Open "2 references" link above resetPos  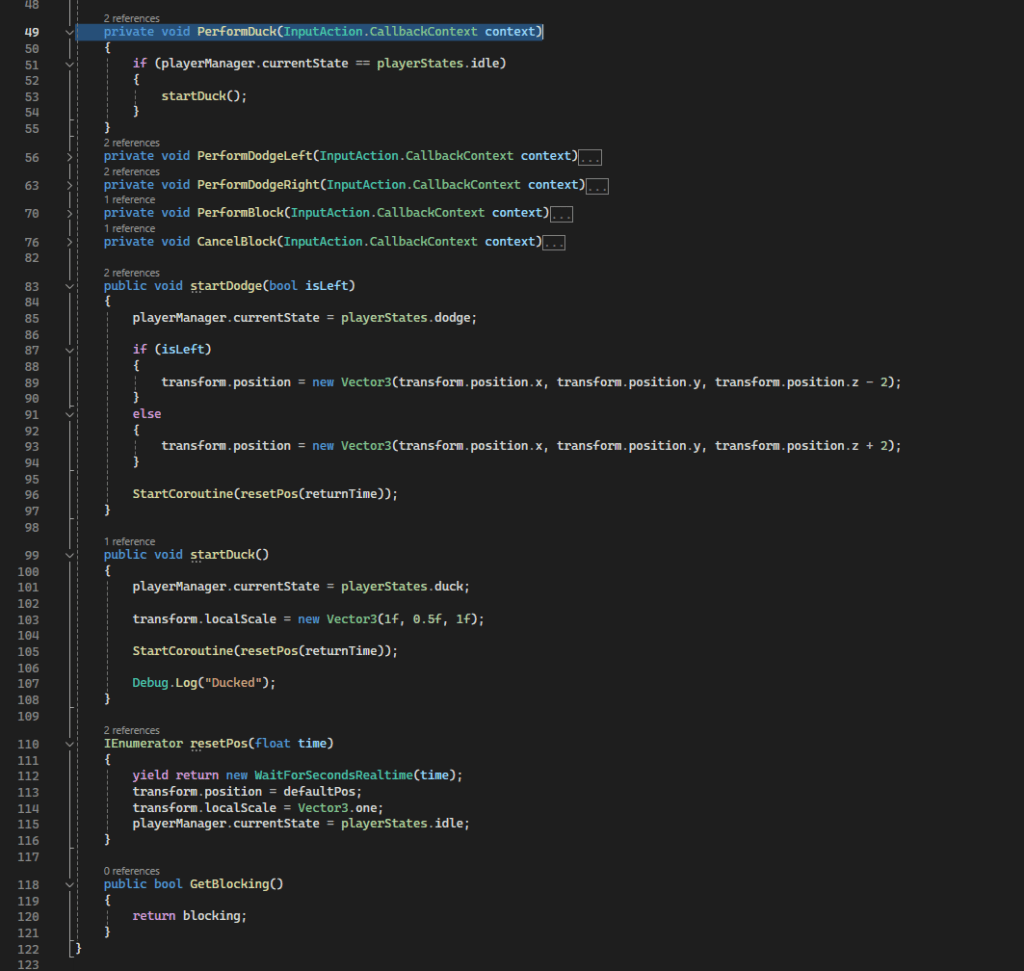pos(131,730)
